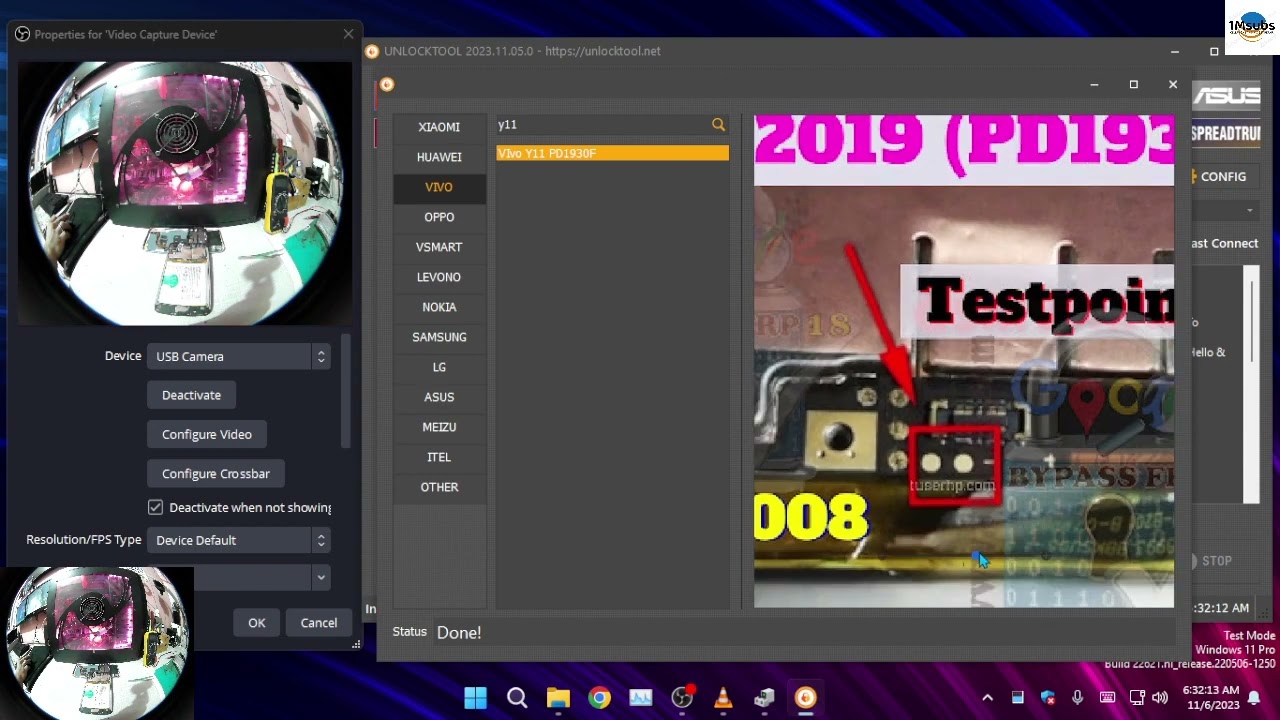Click the Spreadtrum tab in the main window

[x=1226, y=133]
